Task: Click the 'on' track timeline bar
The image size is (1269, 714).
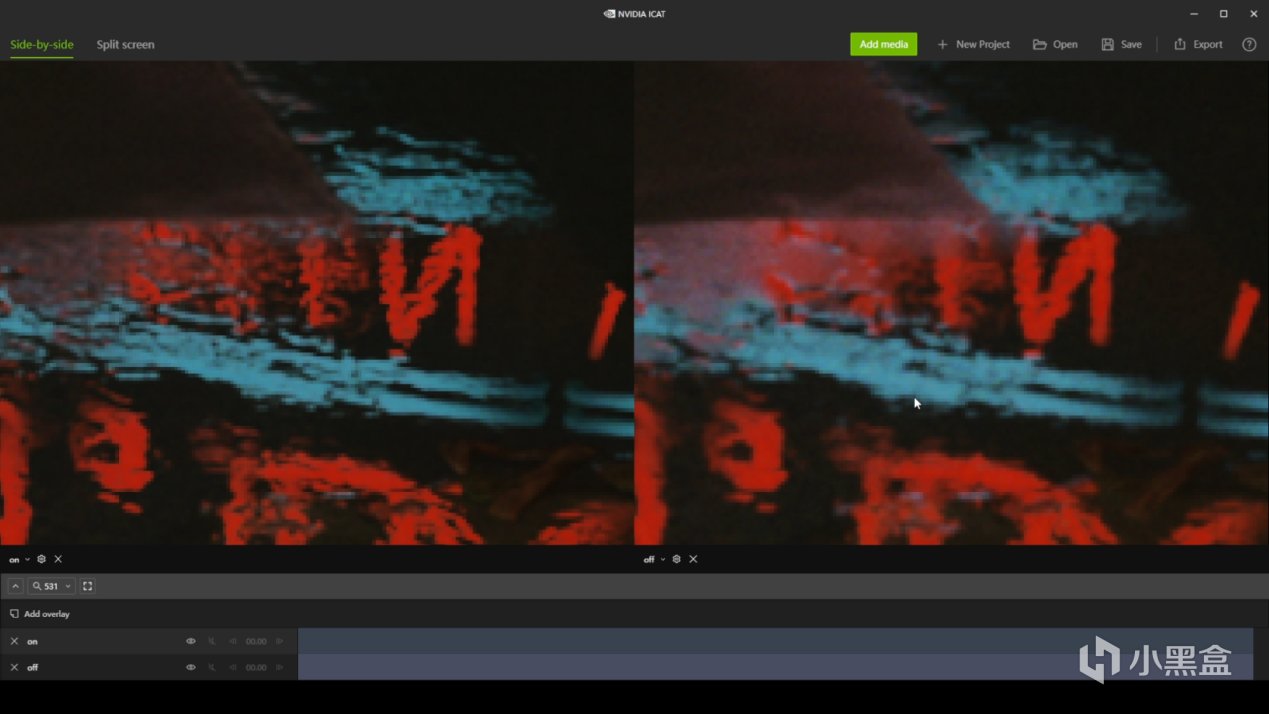Action: pyautogui.click(x=775, y=641)
